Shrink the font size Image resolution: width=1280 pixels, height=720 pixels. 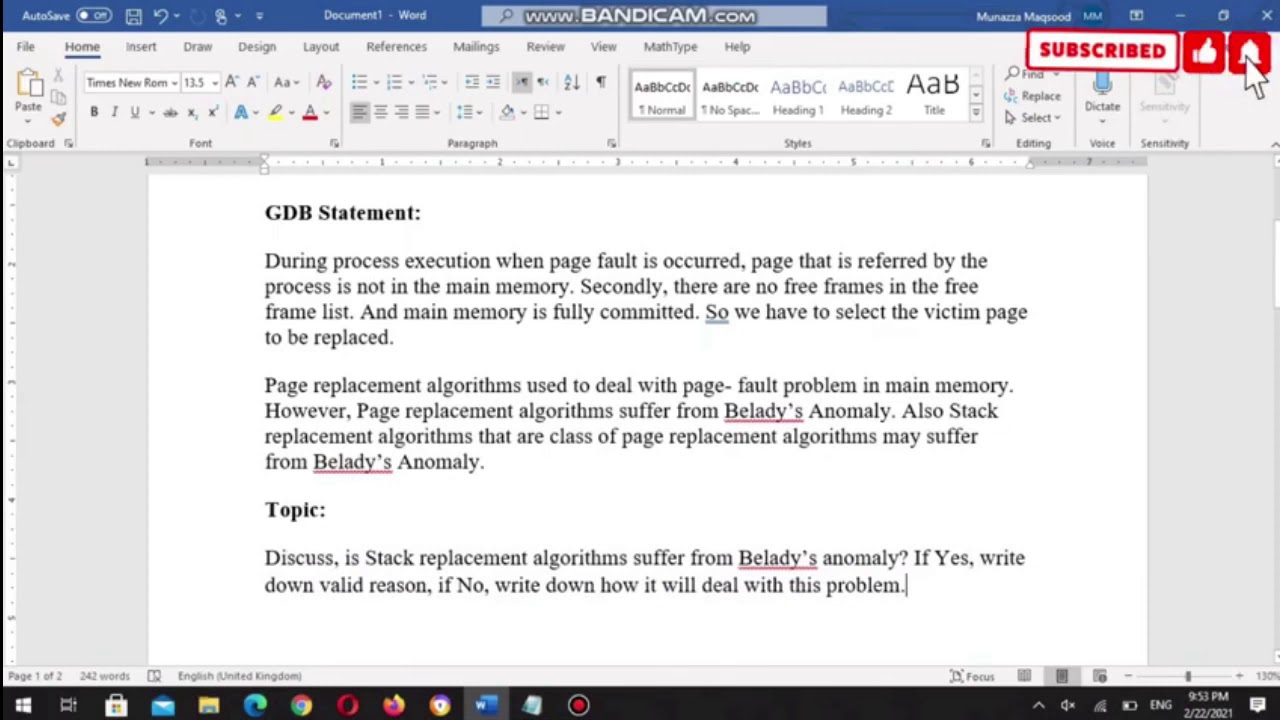252,82
